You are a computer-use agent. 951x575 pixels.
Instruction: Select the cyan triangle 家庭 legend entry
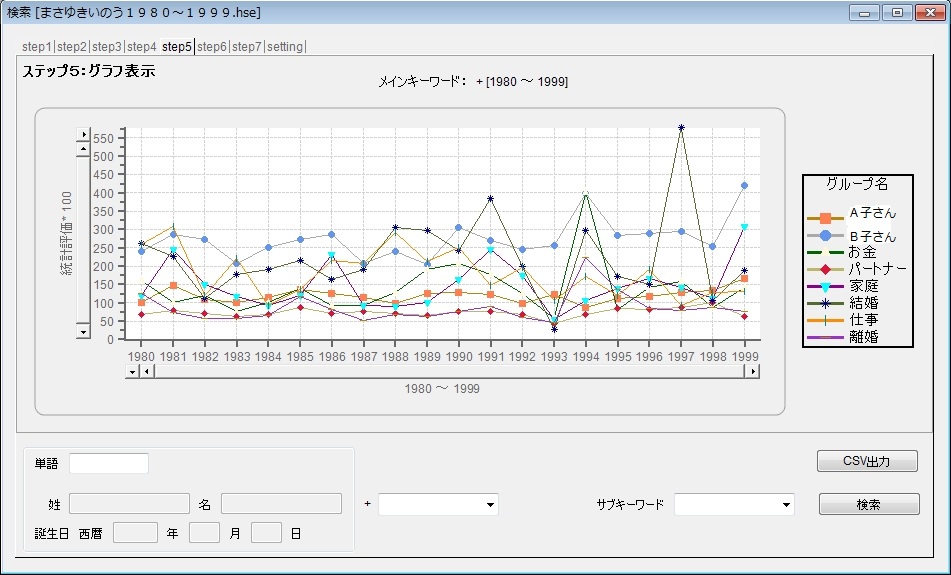pyautogui.click(x=825, y=286)
